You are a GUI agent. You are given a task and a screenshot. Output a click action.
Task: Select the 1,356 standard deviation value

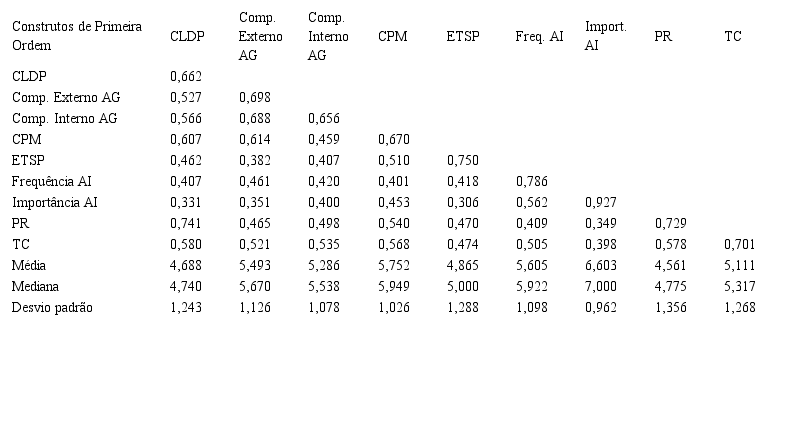tap(670, 307)
